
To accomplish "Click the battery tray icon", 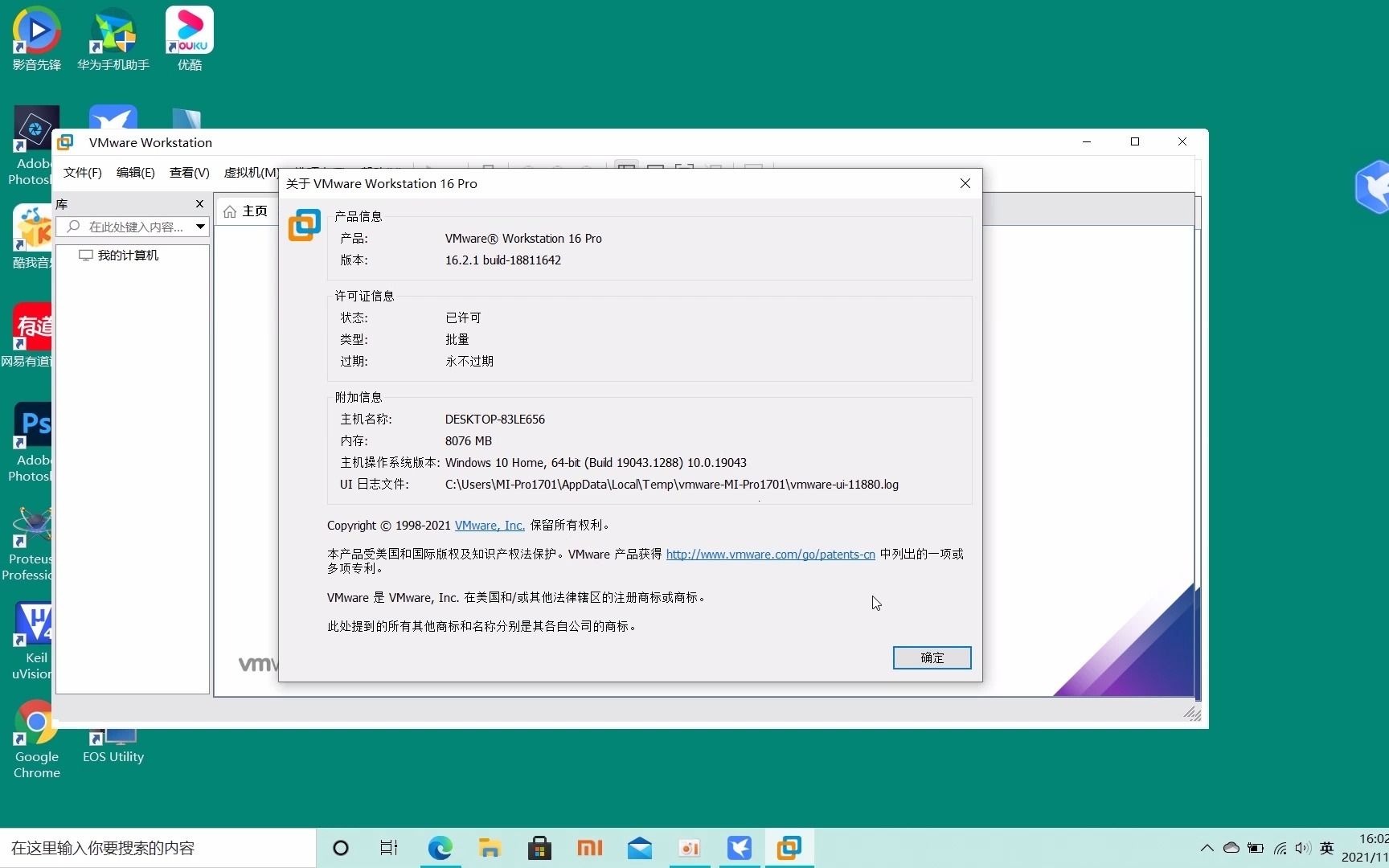I will [x=1256, y=848].
